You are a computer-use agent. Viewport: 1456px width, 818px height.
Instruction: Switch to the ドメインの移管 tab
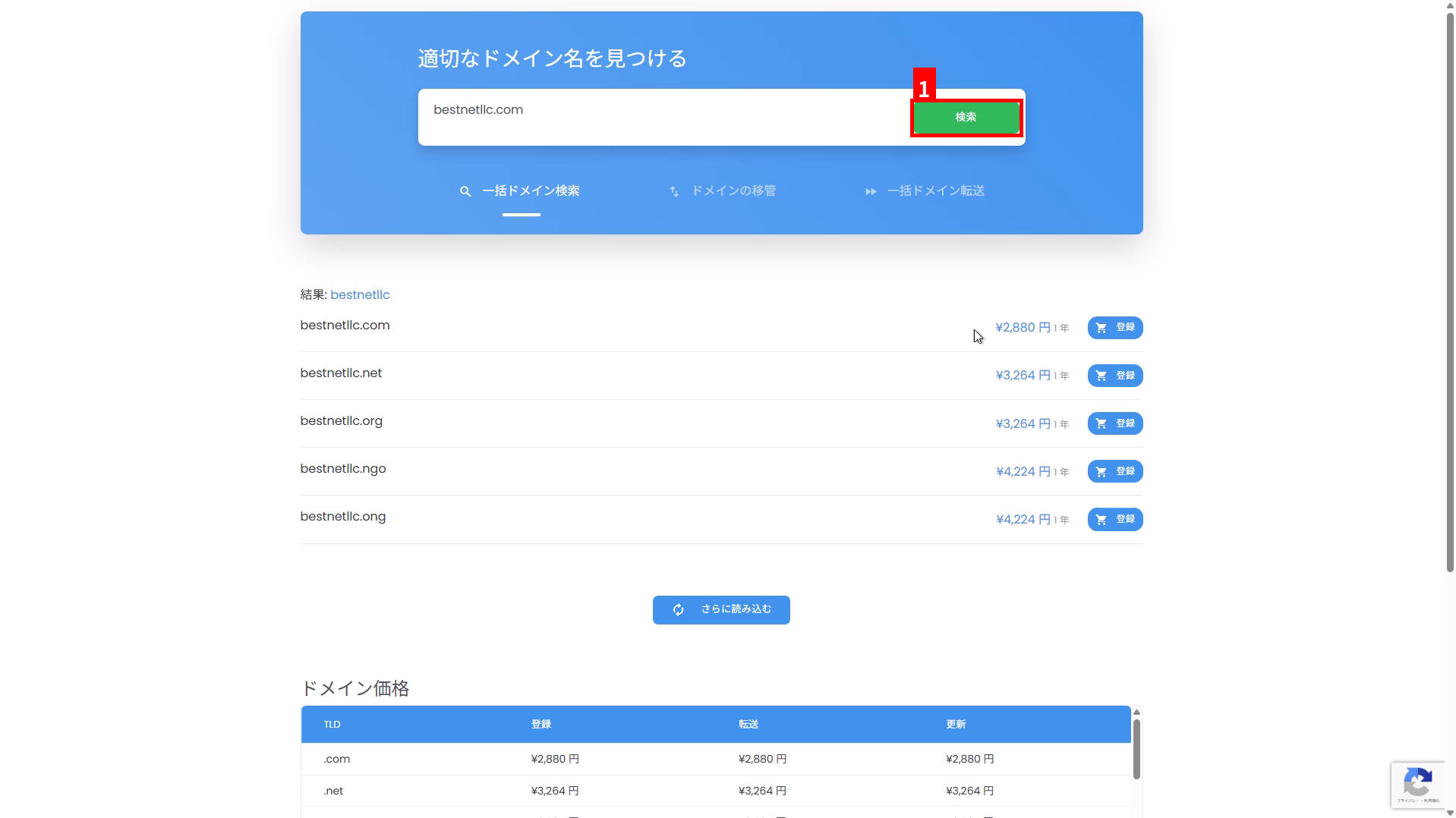click(733, 191)
